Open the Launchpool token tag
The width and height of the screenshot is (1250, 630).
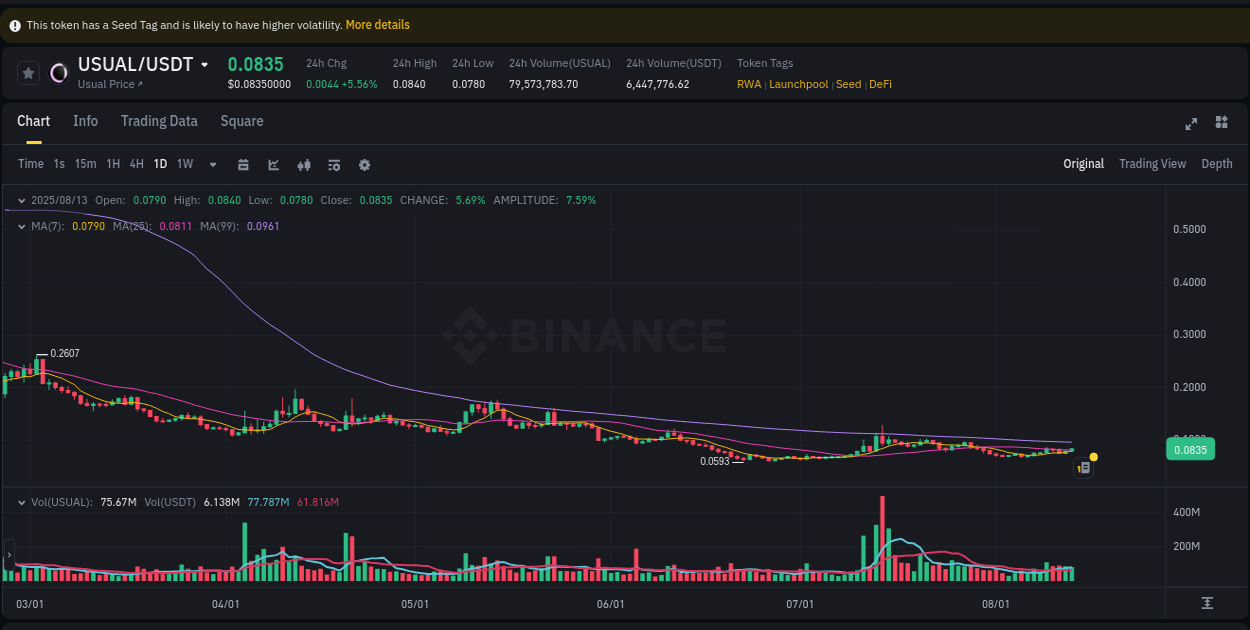tap(798, 84)
